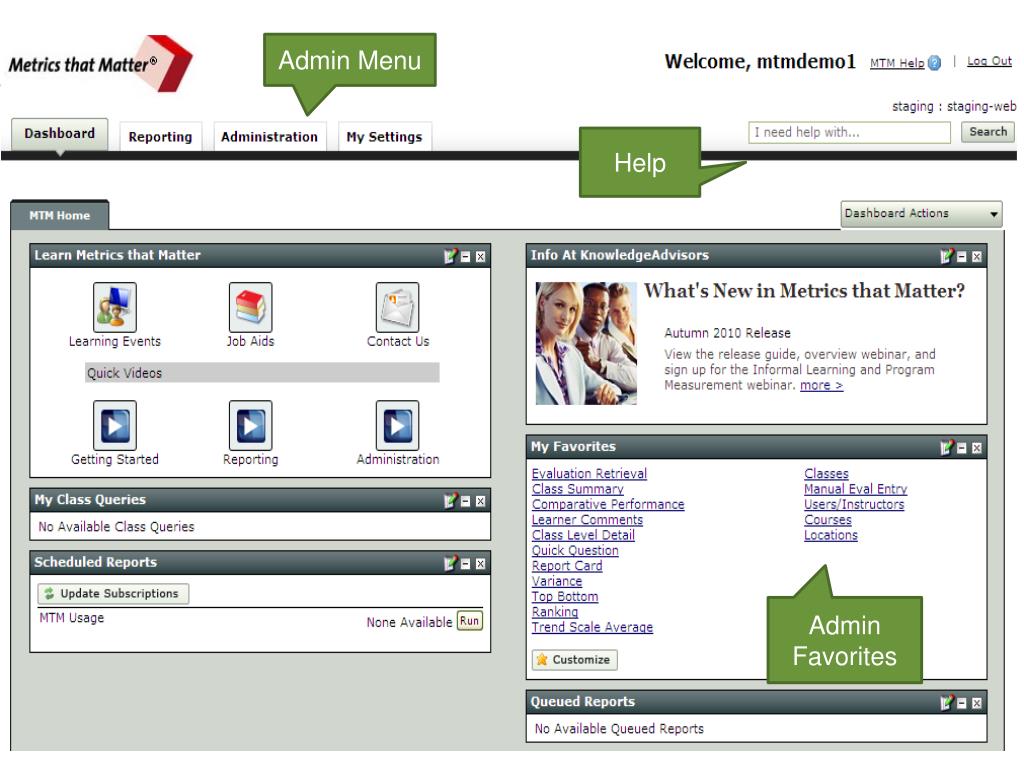Open the Variance report link

click(556, 581)
